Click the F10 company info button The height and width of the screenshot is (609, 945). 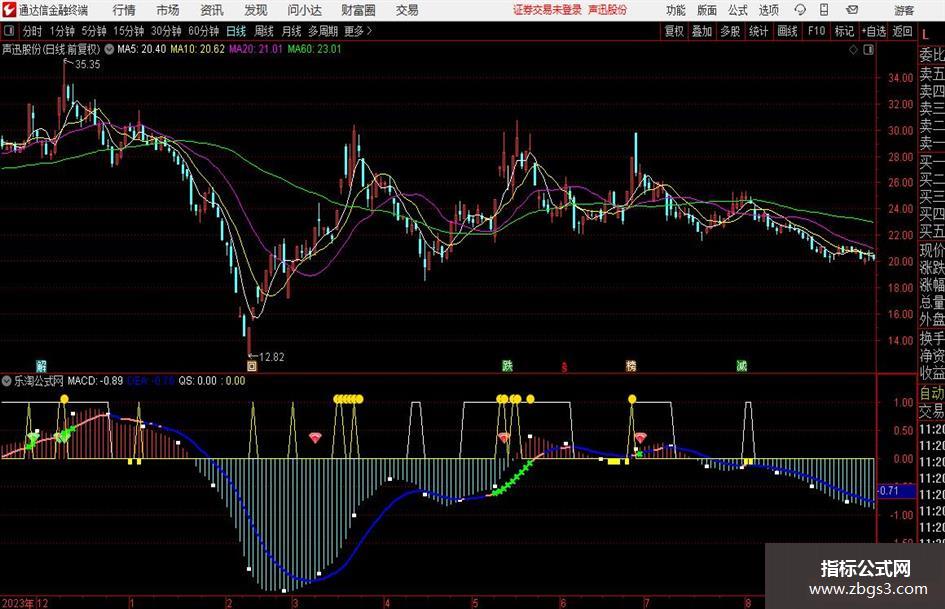pos(817,31)
